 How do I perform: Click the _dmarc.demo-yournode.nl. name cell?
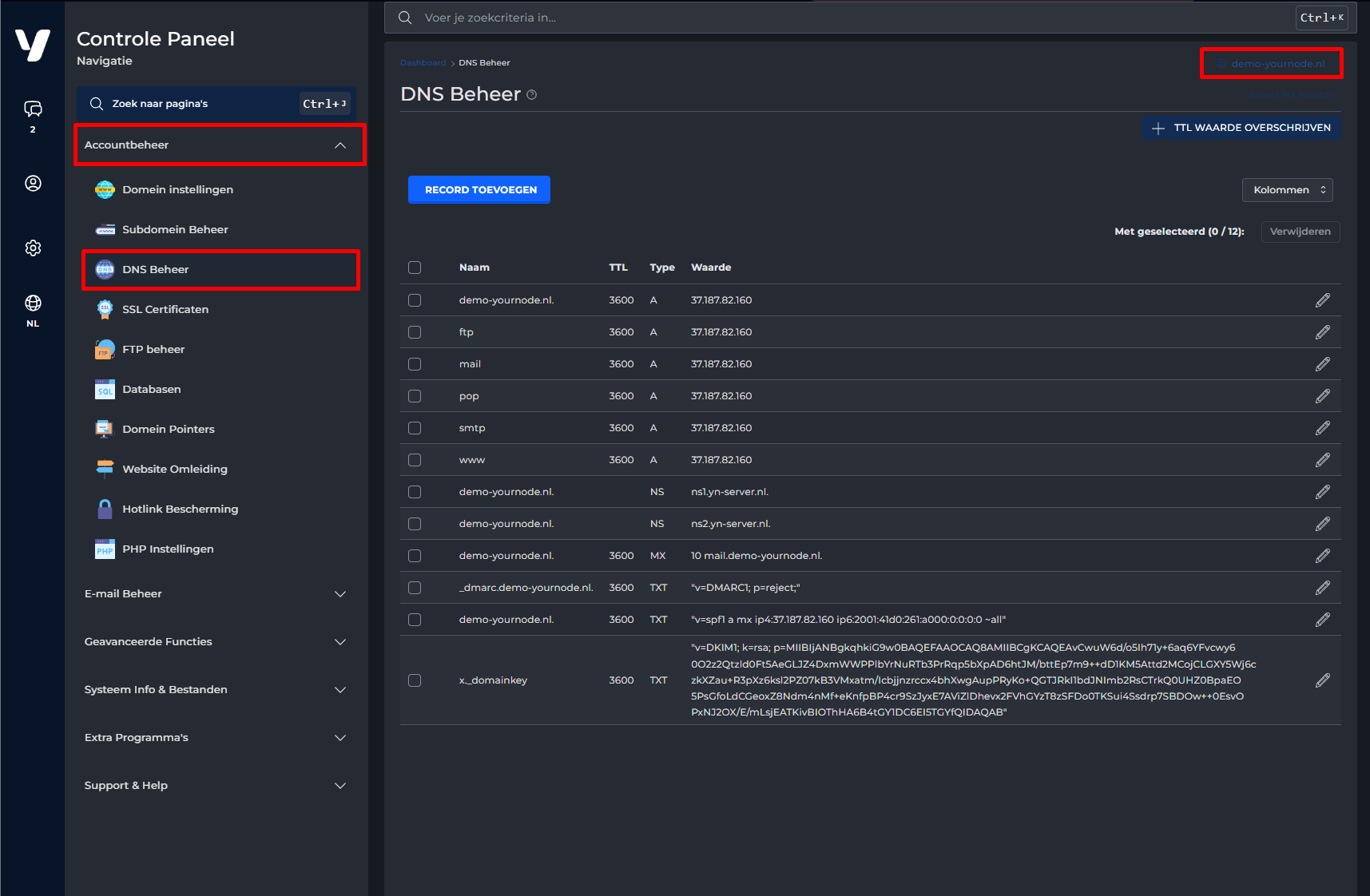pos(526,588)
